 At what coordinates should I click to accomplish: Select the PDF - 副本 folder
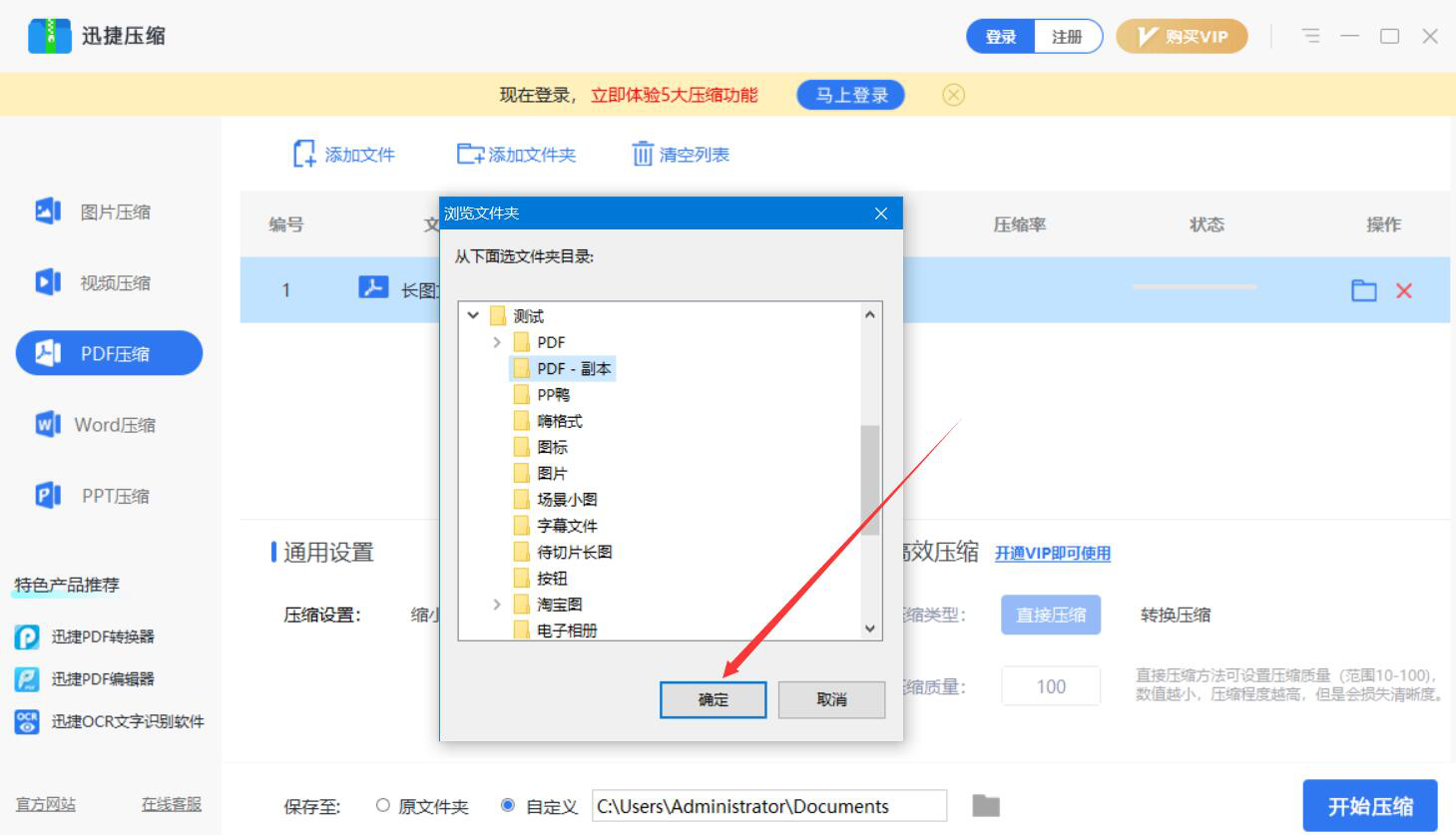click(x=563, y=368)
